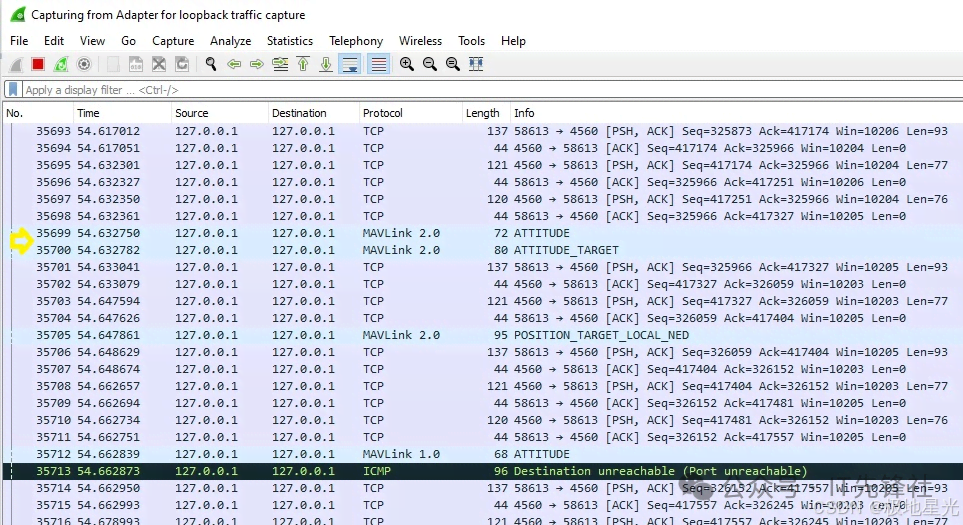Go back in packet history

click(234, 64)
